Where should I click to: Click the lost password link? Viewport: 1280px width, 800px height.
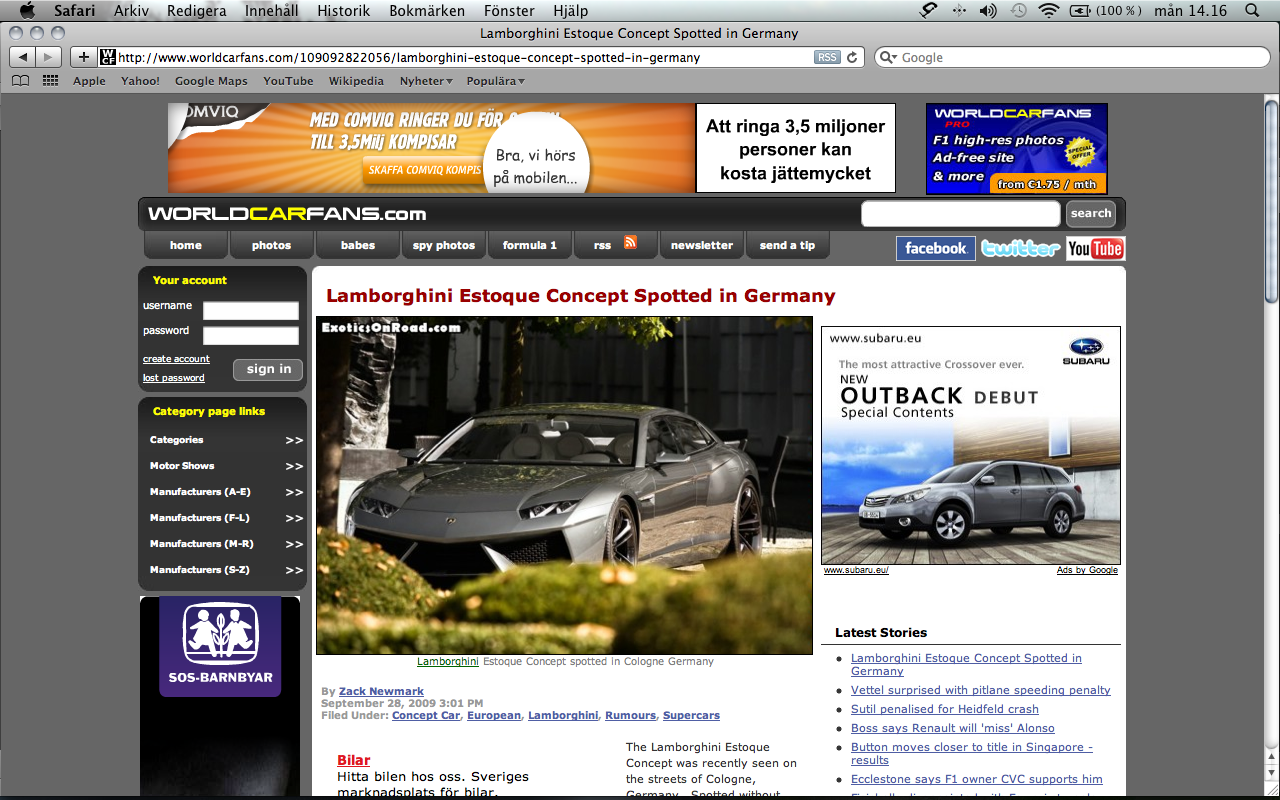(x=174, y=378)
